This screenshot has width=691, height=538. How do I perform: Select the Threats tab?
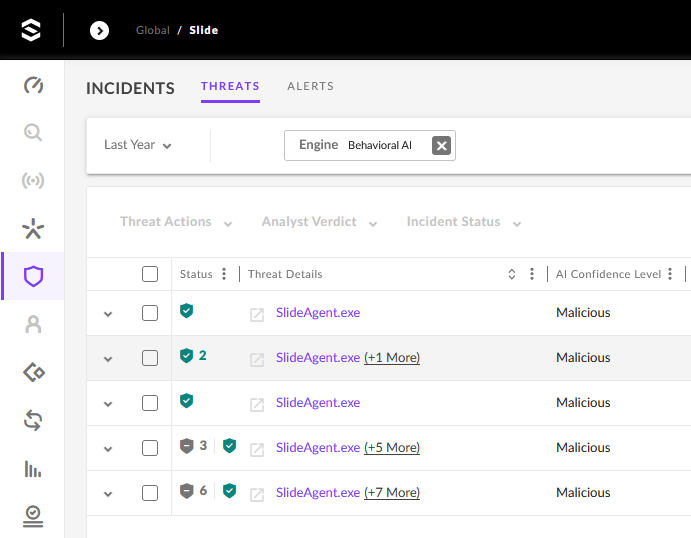tap(230, 87)
